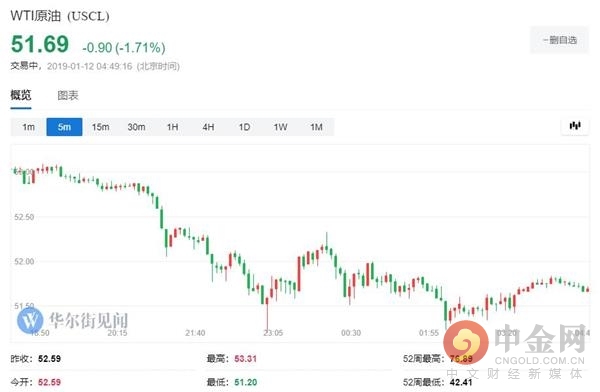Click the 51.69 current price

40,44
